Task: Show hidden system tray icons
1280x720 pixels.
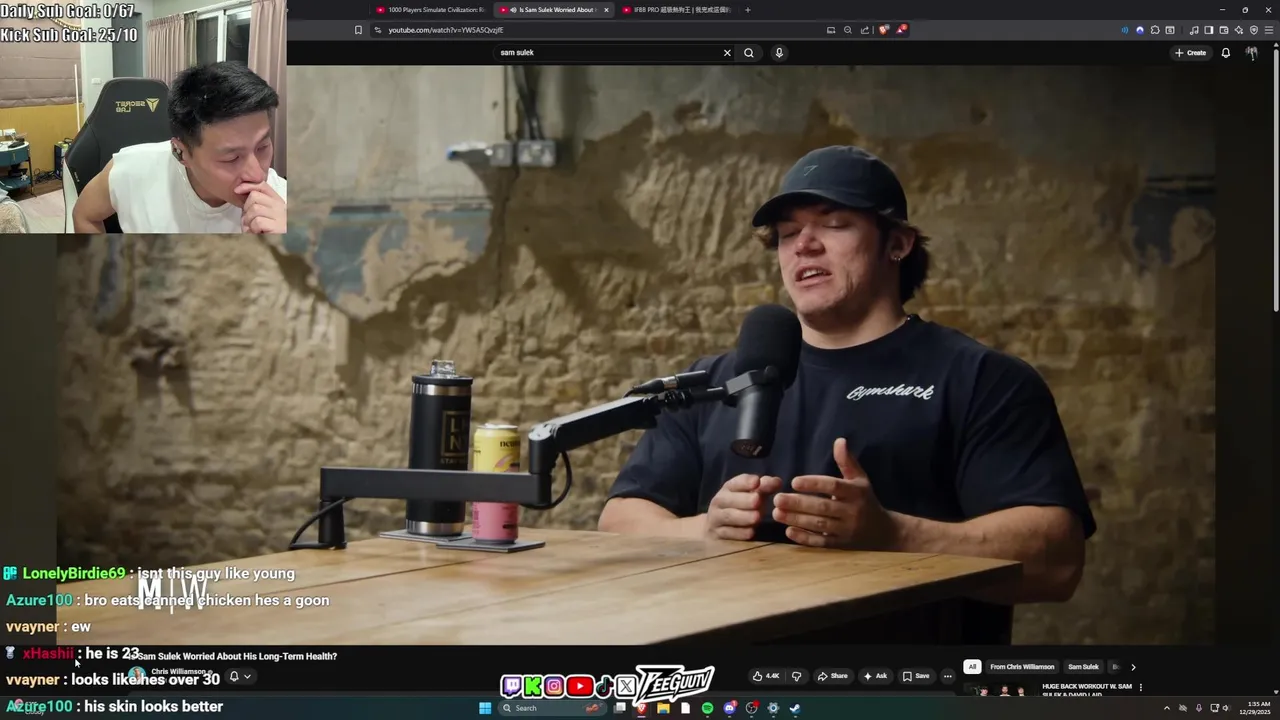Action: (x=1166, y=708)
